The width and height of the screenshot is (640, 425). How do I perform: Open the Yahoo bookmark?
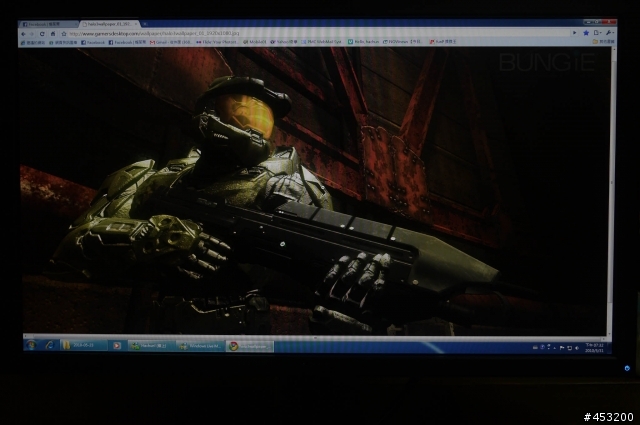284,42
